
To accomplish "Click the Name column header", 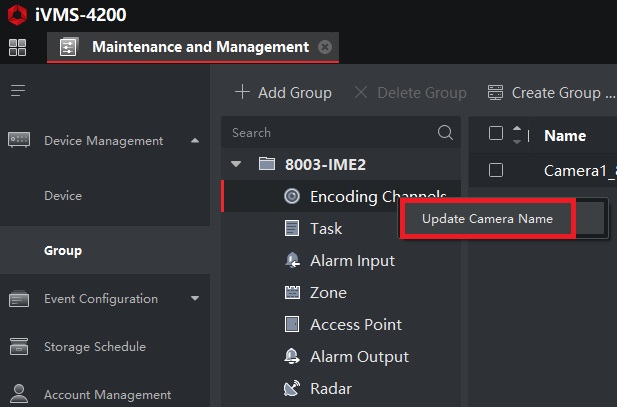I will click(565, 136).
